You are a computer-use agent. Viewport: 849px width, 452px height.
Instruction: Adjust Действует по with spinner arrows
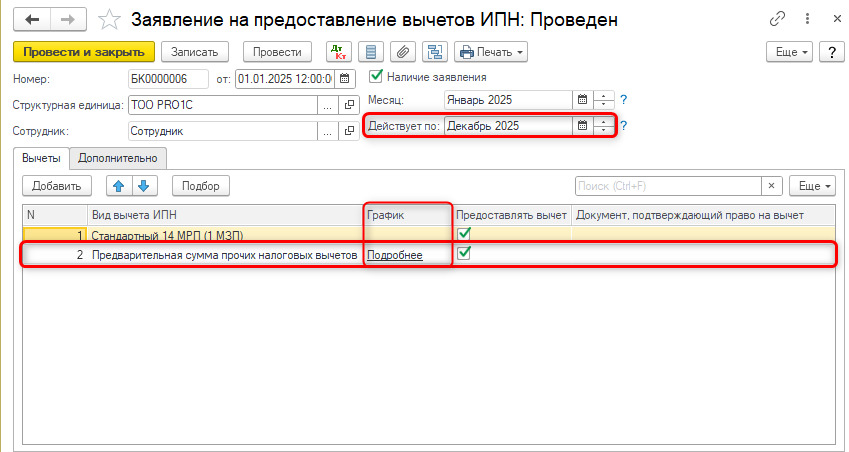coord(604,126)
